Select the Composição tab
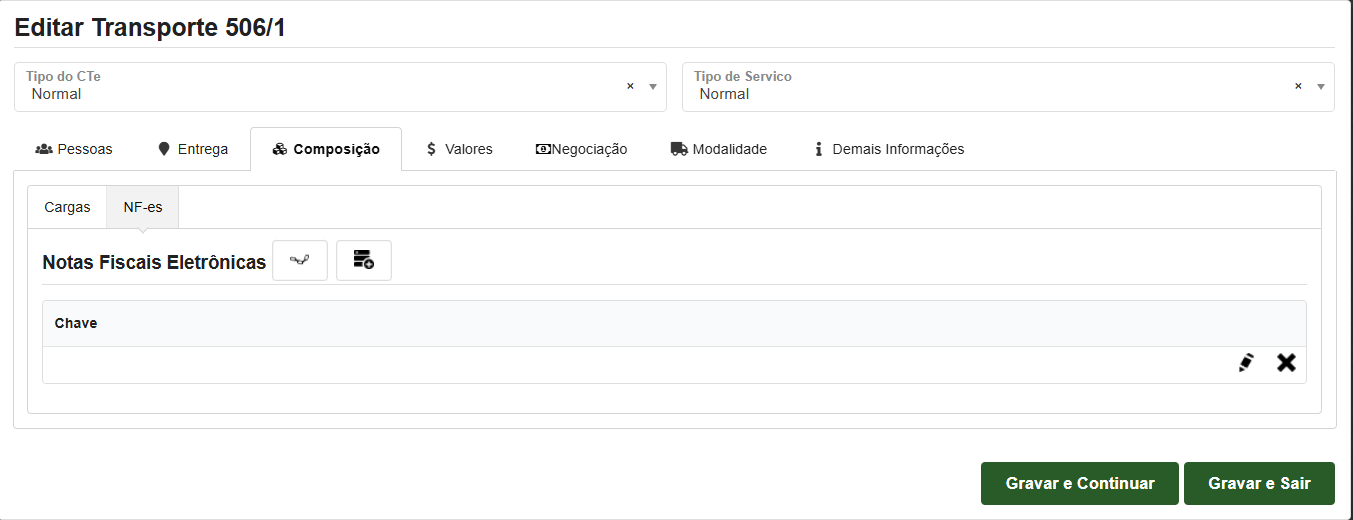Viewport: 1353px width, 520px height. pos(326,149)
